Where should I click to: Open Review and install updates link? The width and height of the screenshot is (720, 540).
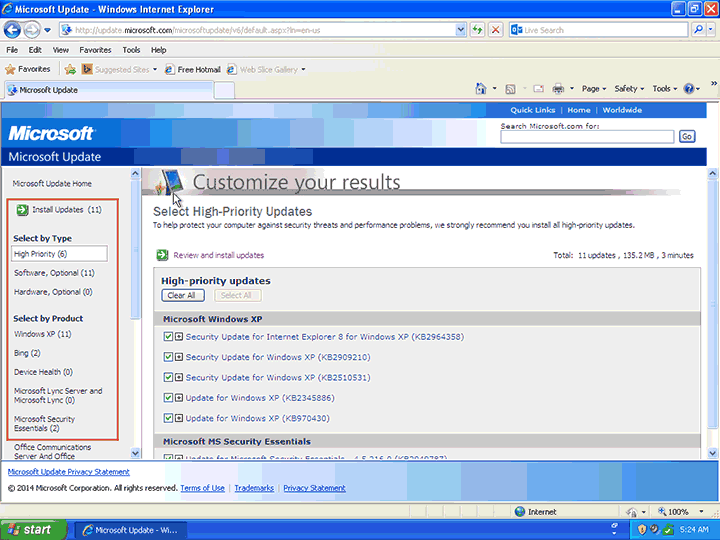219,255
